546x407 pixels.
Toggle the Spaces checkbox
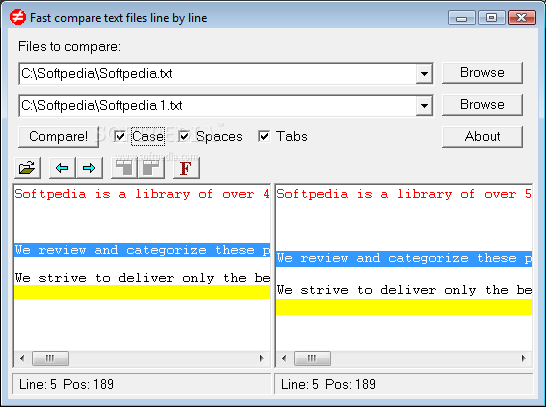pos(184,136)
